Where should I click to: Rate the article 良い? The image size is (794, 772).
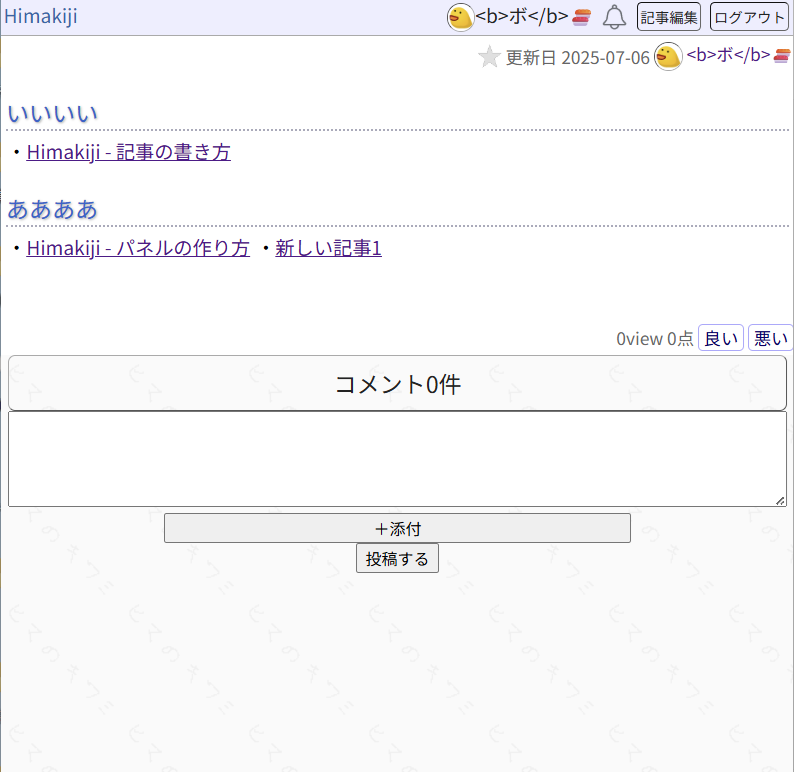click(x=721, y=338)
